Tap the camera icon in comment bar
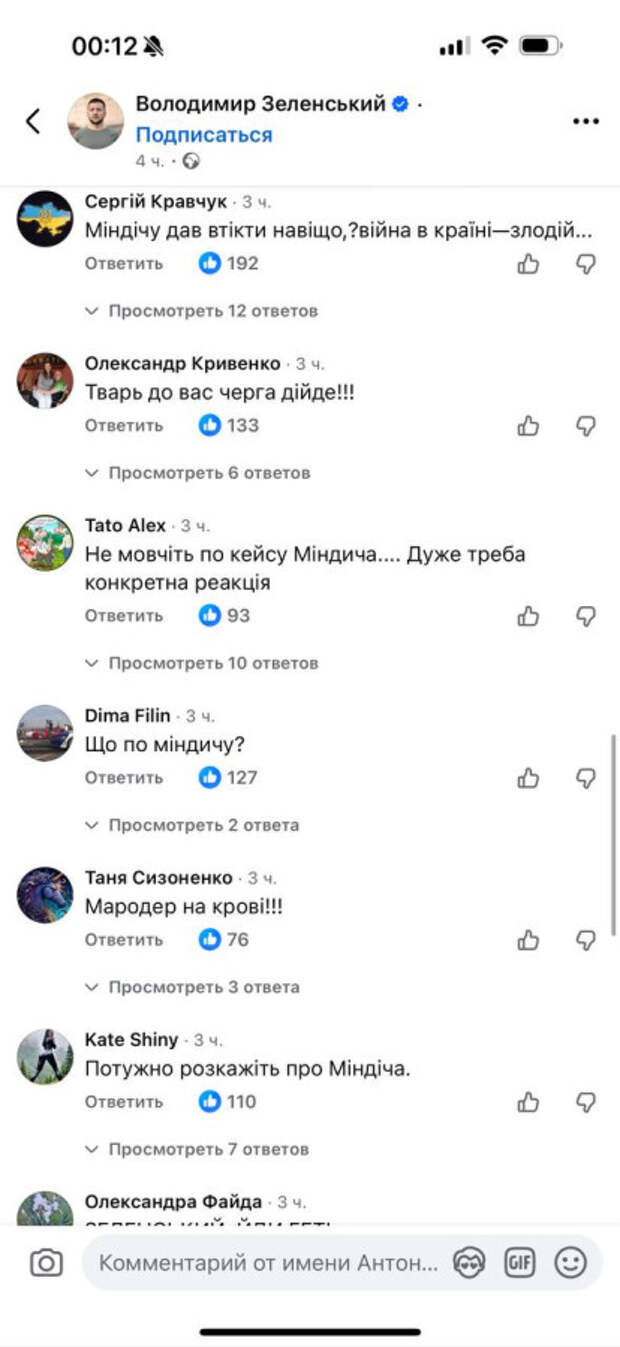 tap(45, 1263)
